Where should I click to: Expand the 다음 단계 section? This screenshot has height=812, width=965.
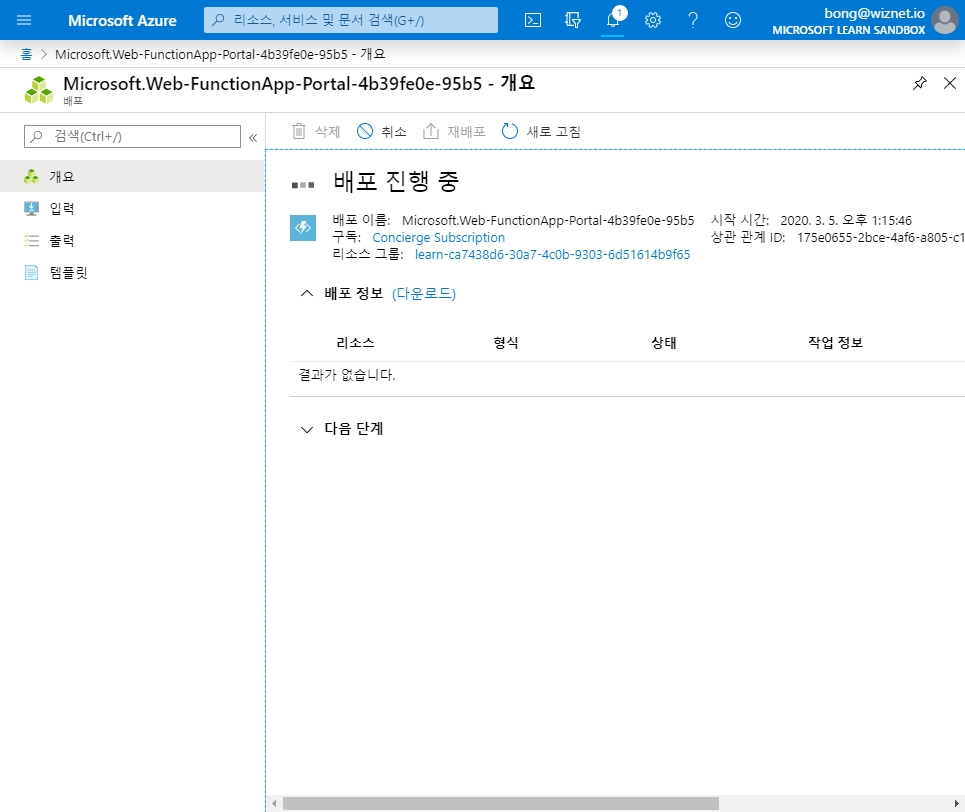306,429
